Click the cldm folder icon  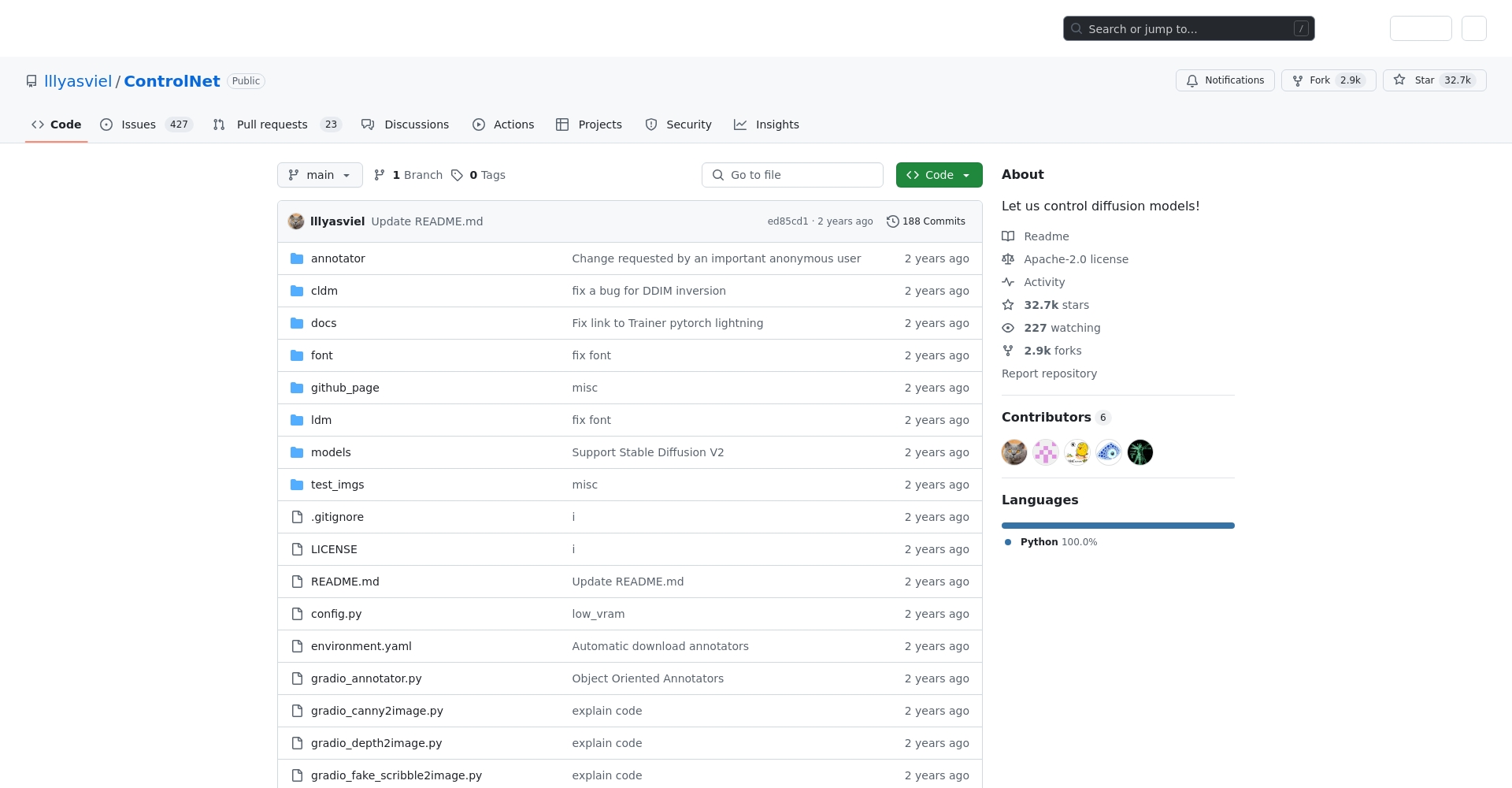click(x=297, y=291)
